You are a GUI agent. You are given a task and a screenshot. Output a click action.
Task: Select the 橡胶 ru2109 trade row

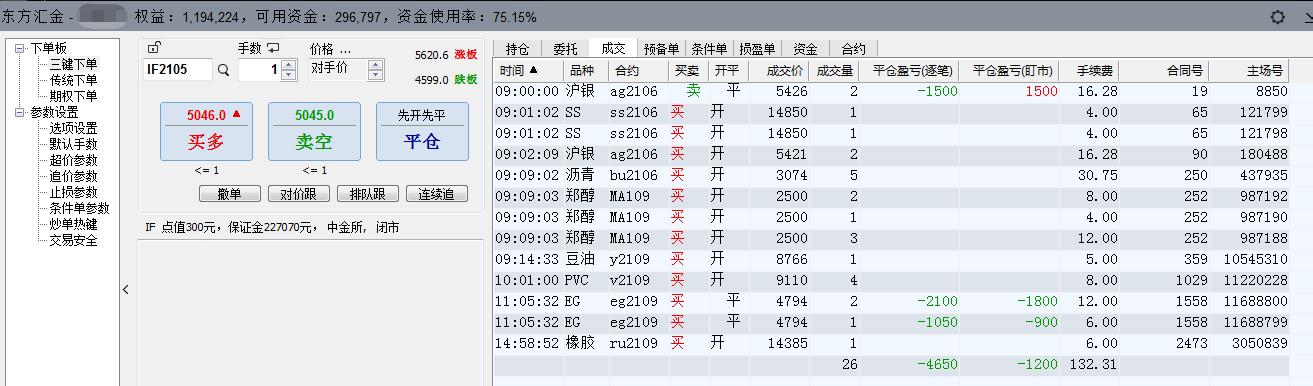pyautogui.click(x=892, y=343)
